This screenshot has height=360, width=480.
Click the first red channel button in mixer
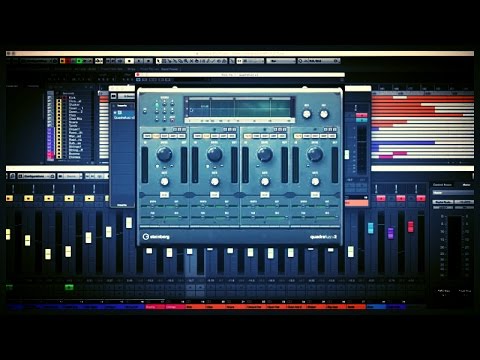381,198
